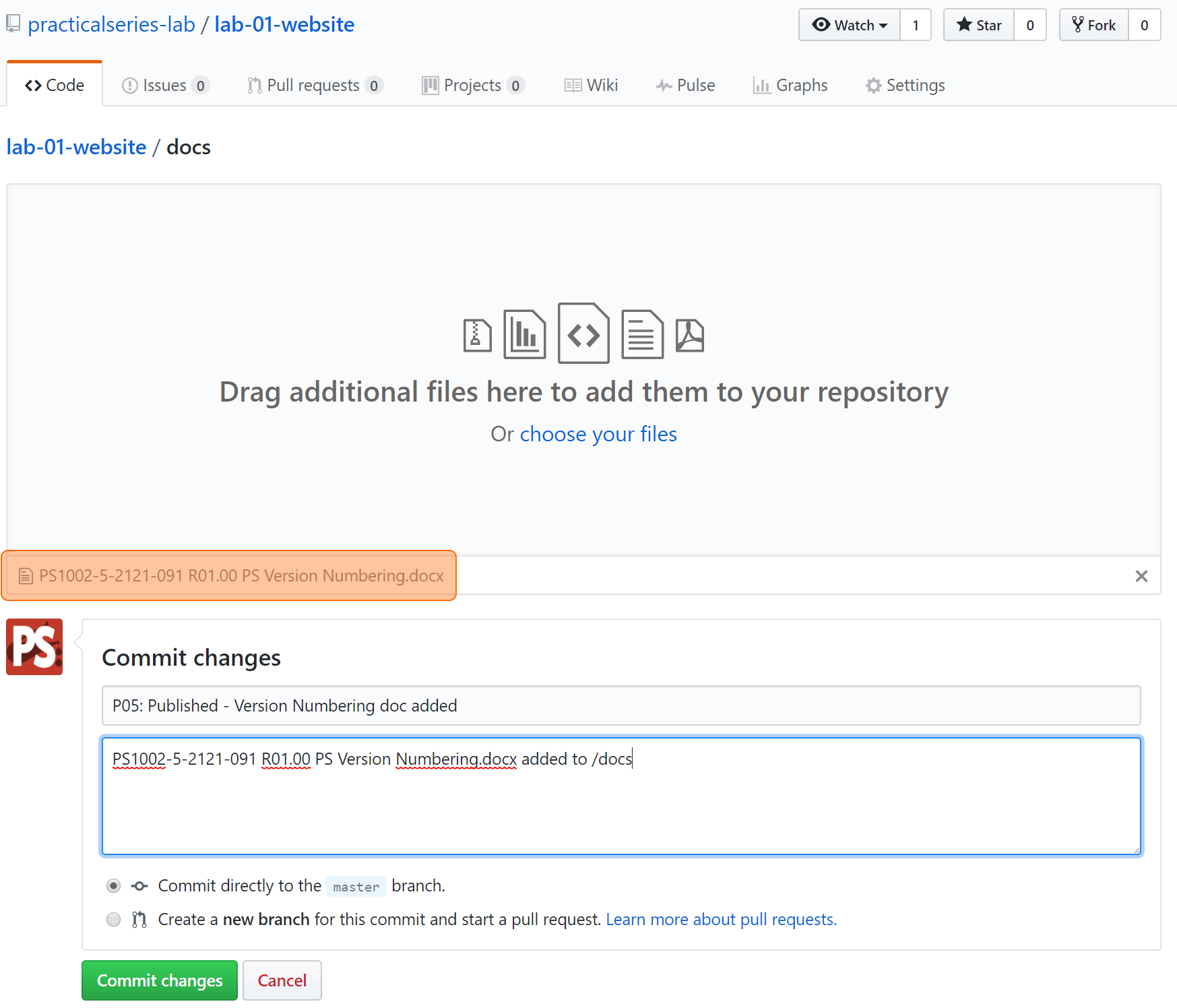Click the zip archive file icon
The height and width of the screenshot is (1008, 1177).
[x=477, y=335]
